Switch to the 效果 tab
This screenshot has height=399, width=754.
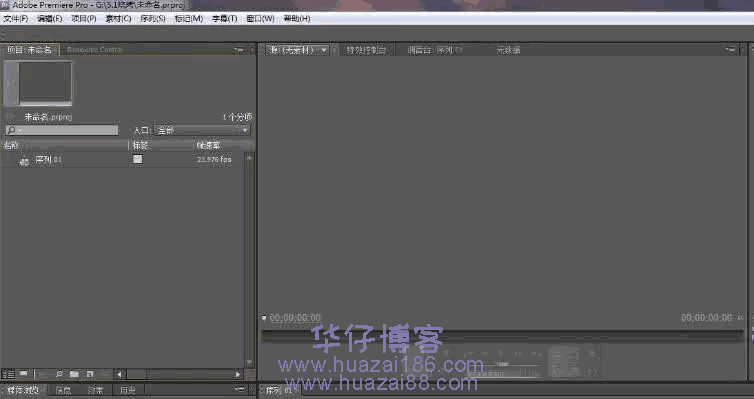pyautogui.click(x=95, y=390)
